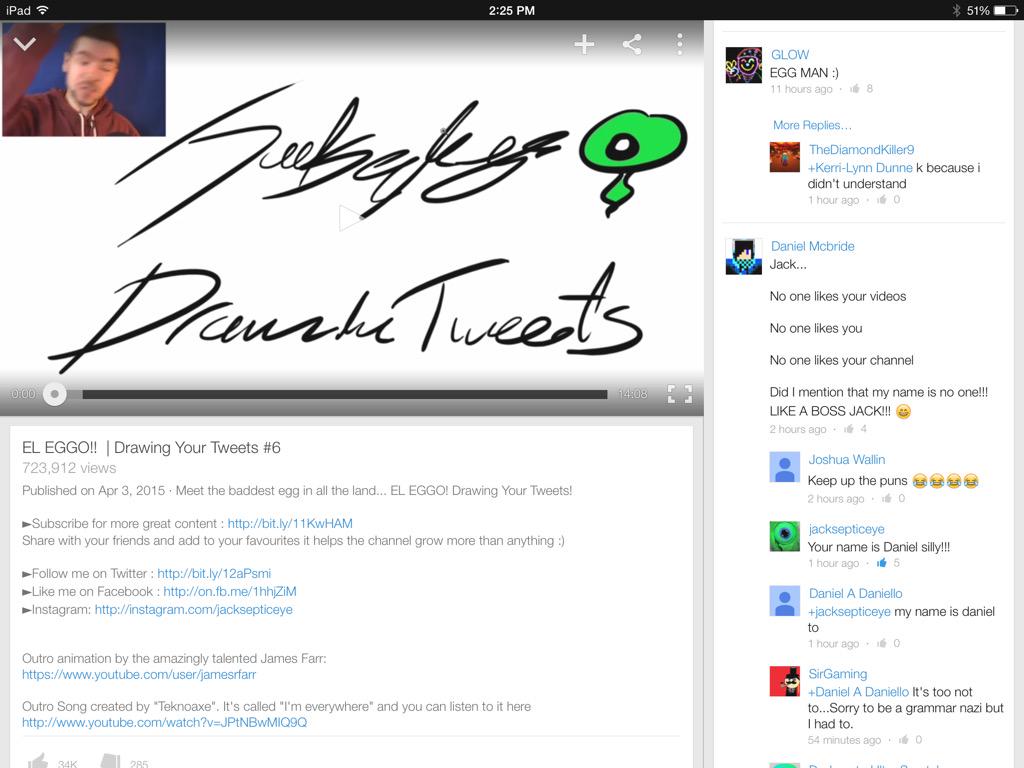
Task: Open Daniel Mcbride's avatar
Action: pyautogui.click(x=743, y=256)
